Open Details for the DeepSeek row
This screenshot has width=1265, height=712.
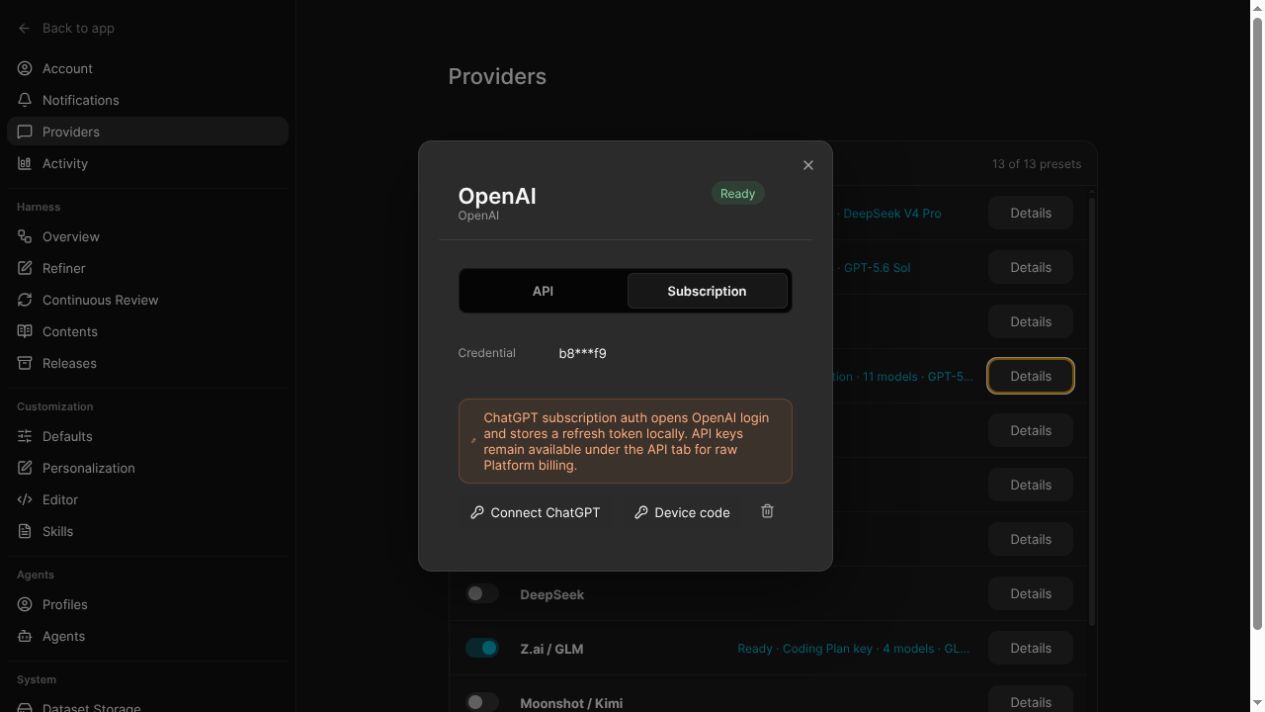[1030, 593]
